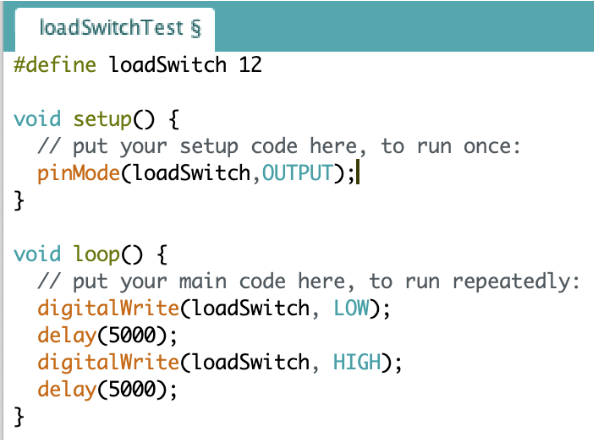Image resolution: width=594 pixels, height=440 pixels.
Task: Click loadSwitch identifier in the define line
Action: pos(168,64)
